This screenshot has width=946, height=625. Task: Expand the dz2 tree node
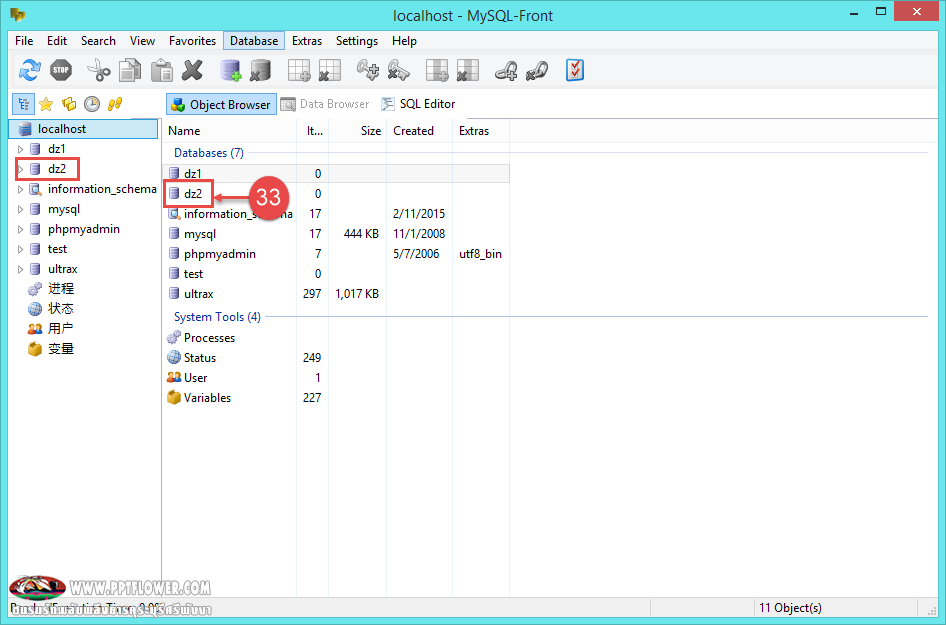(x=21, y=169)
